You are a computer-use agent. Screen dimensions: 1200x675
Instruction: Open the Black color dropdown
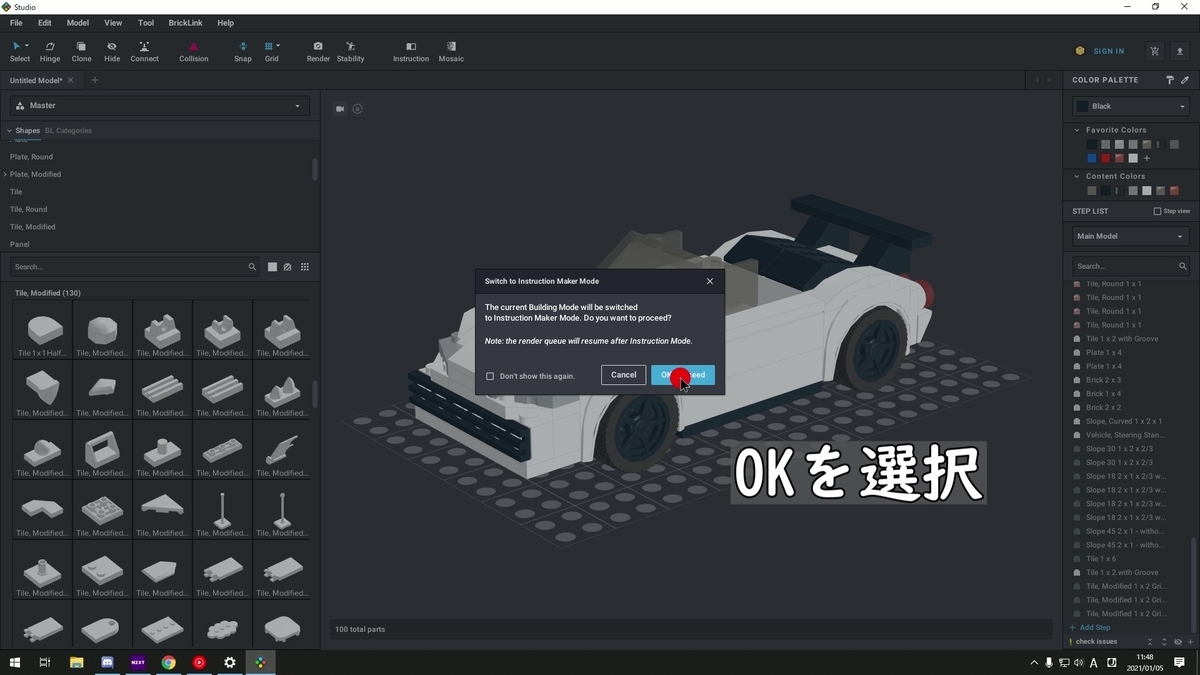[x=1131, y=106]
